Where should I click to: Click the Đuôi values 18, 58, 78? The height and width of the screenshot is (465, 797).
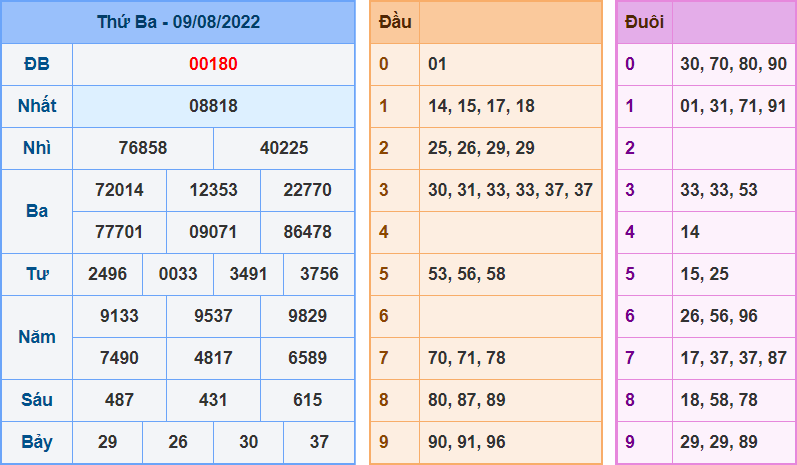click(719, 400)
